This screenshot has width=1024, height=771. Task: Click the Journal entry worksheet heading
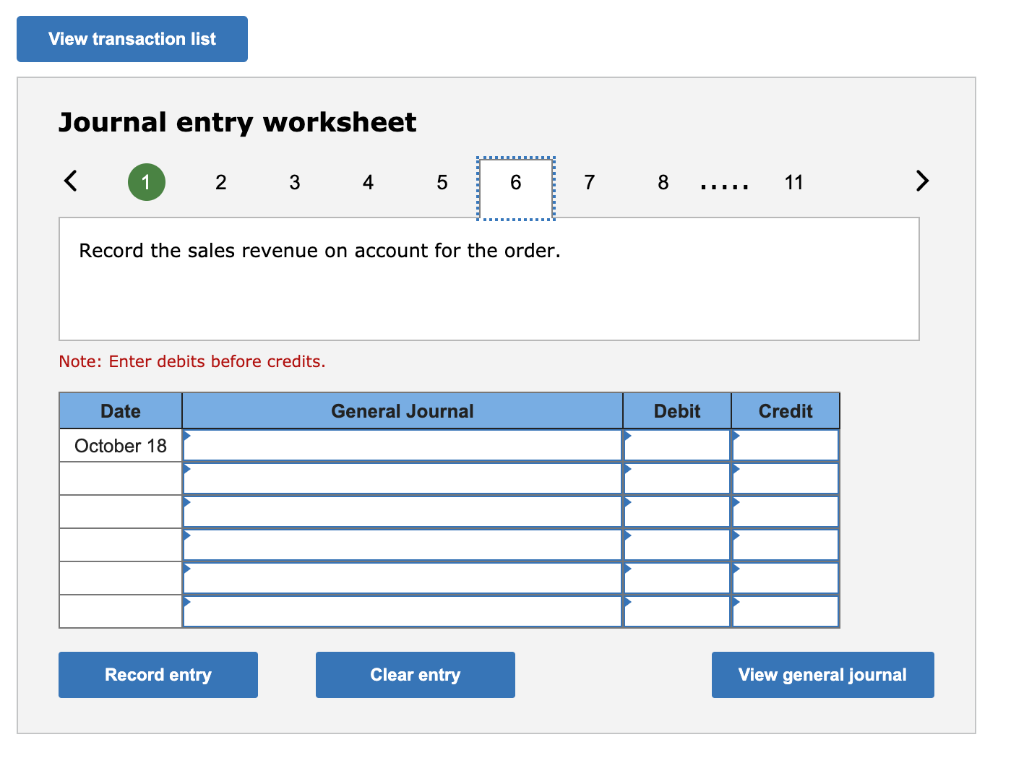[237, 123]
